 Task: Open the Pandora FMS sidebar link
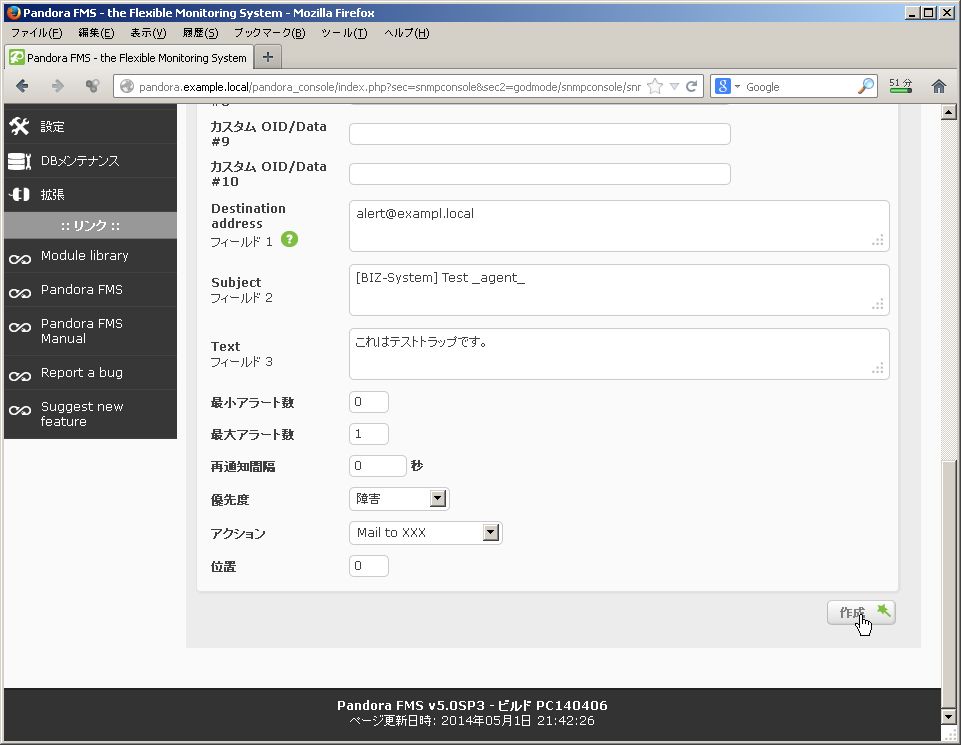coord(82,289)
